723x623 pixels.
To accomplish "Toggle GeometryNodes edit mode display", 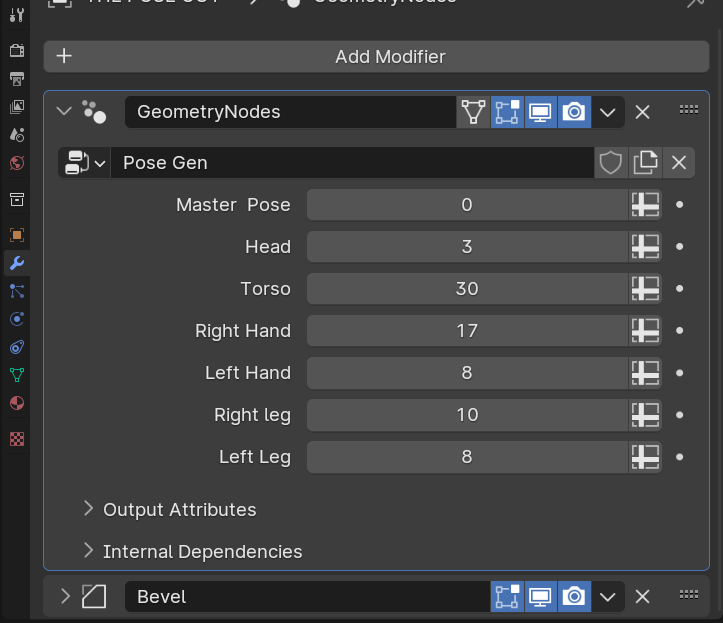I will pyautogui.click(x=507, y=112).
